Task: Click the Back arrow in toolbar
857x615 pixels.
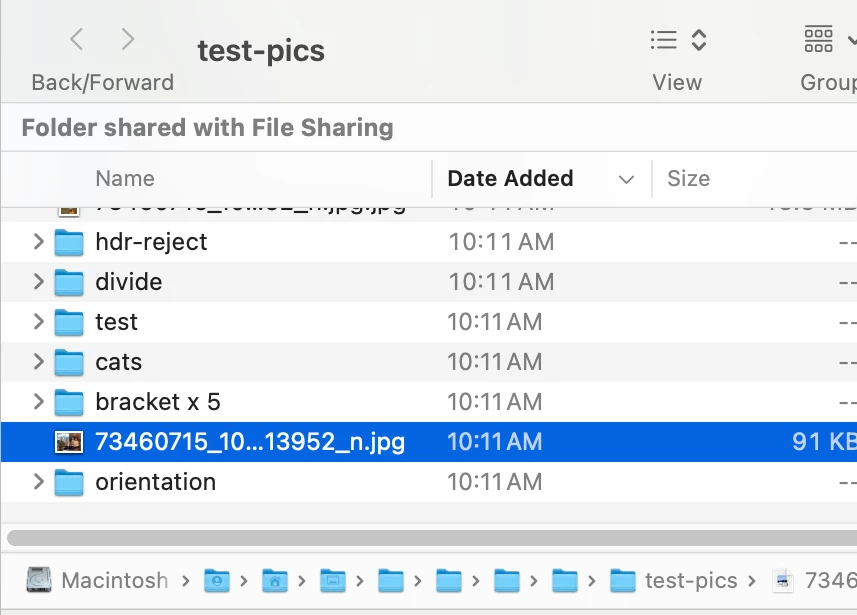Action: 76,40
